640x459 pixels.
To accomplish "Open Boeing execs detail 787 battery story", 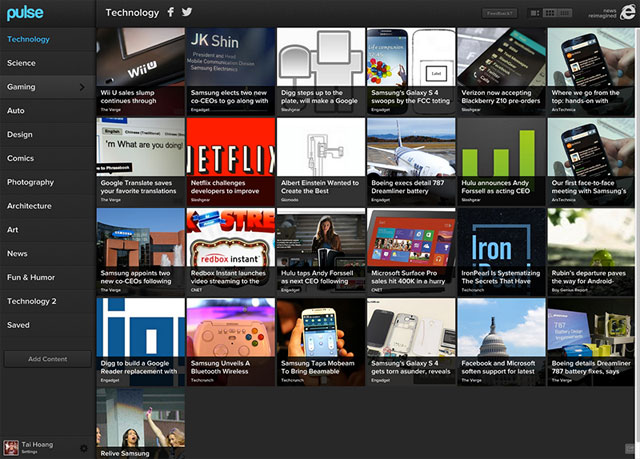I will pos(411,162).
